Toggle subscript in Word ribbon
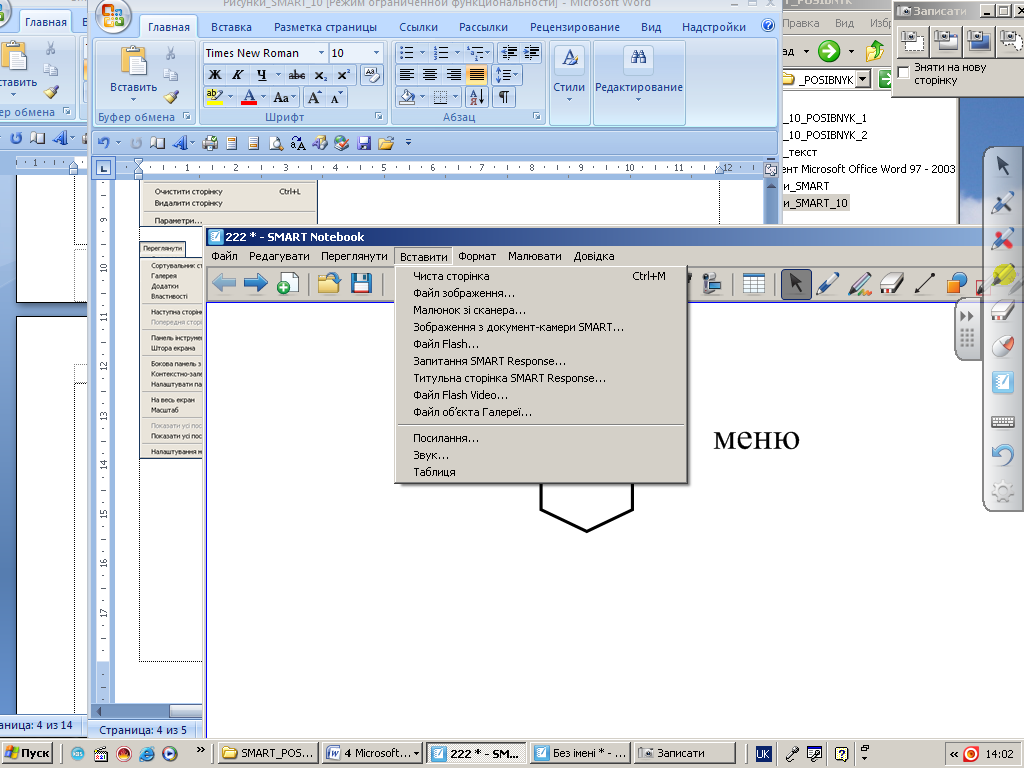The image size is (1024, 768). click(x=320, y=75)
